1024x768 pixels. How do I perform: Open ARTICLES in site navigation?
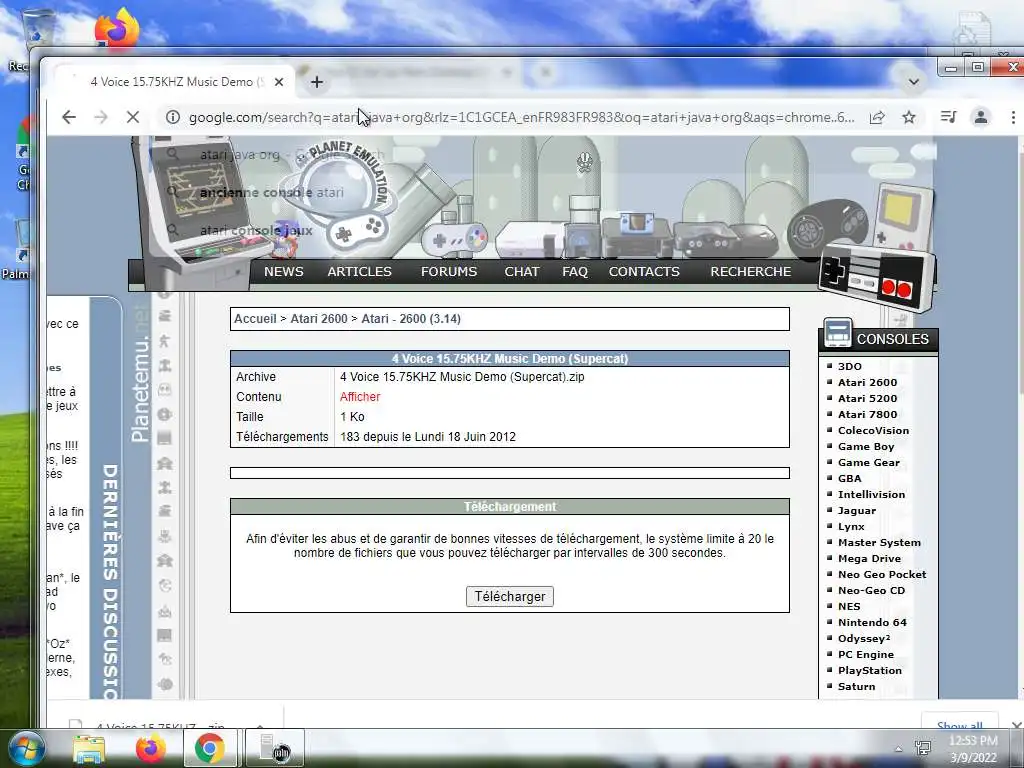coord(359,272)
